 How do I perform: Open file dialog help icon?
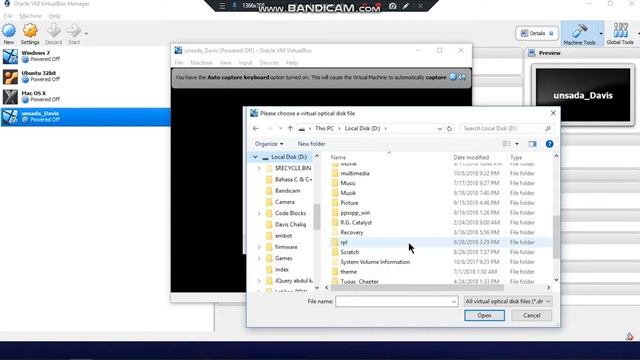[x=549, y=144]
